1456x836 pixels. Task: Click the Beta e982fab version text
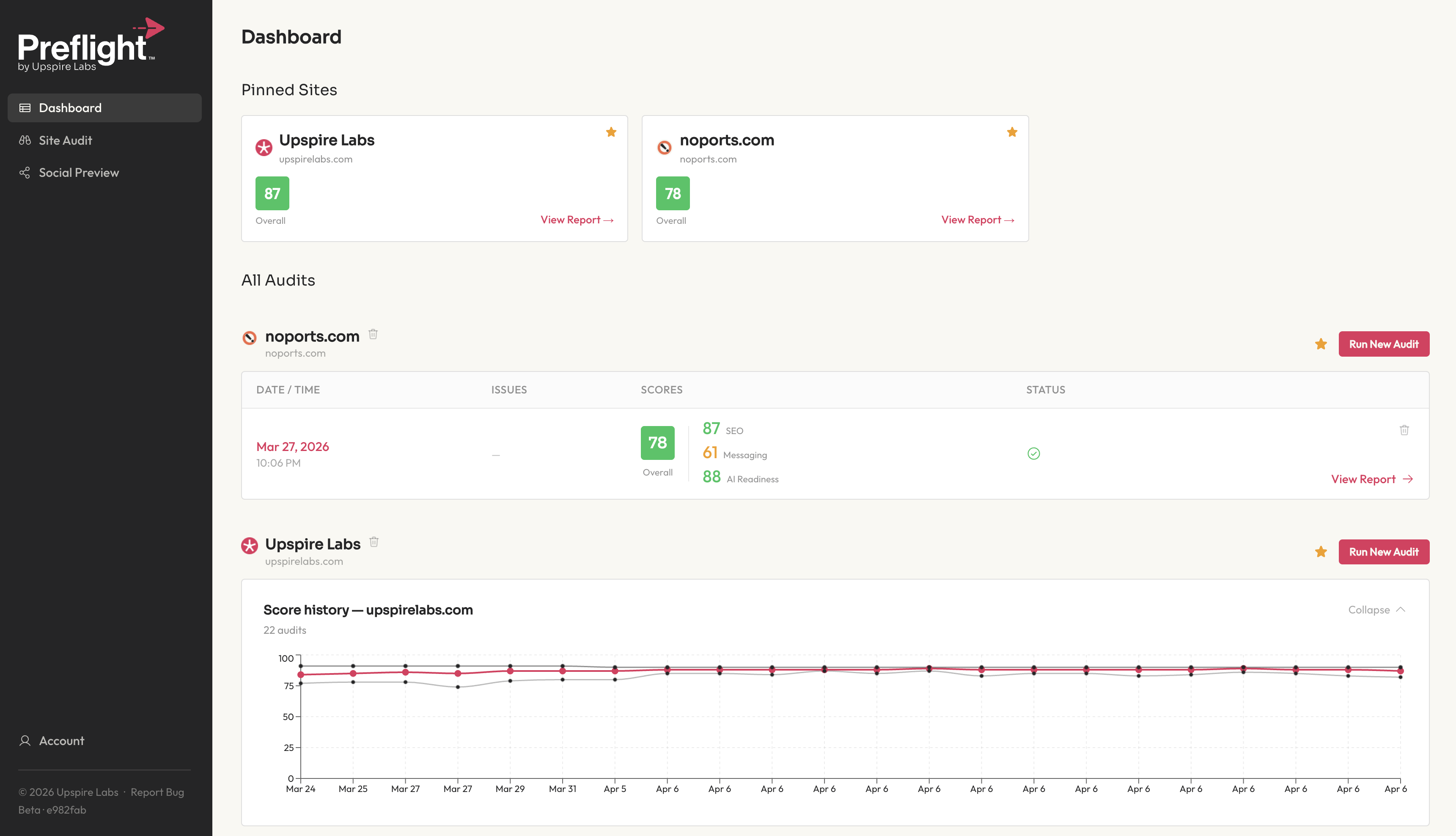click(52, 810)
